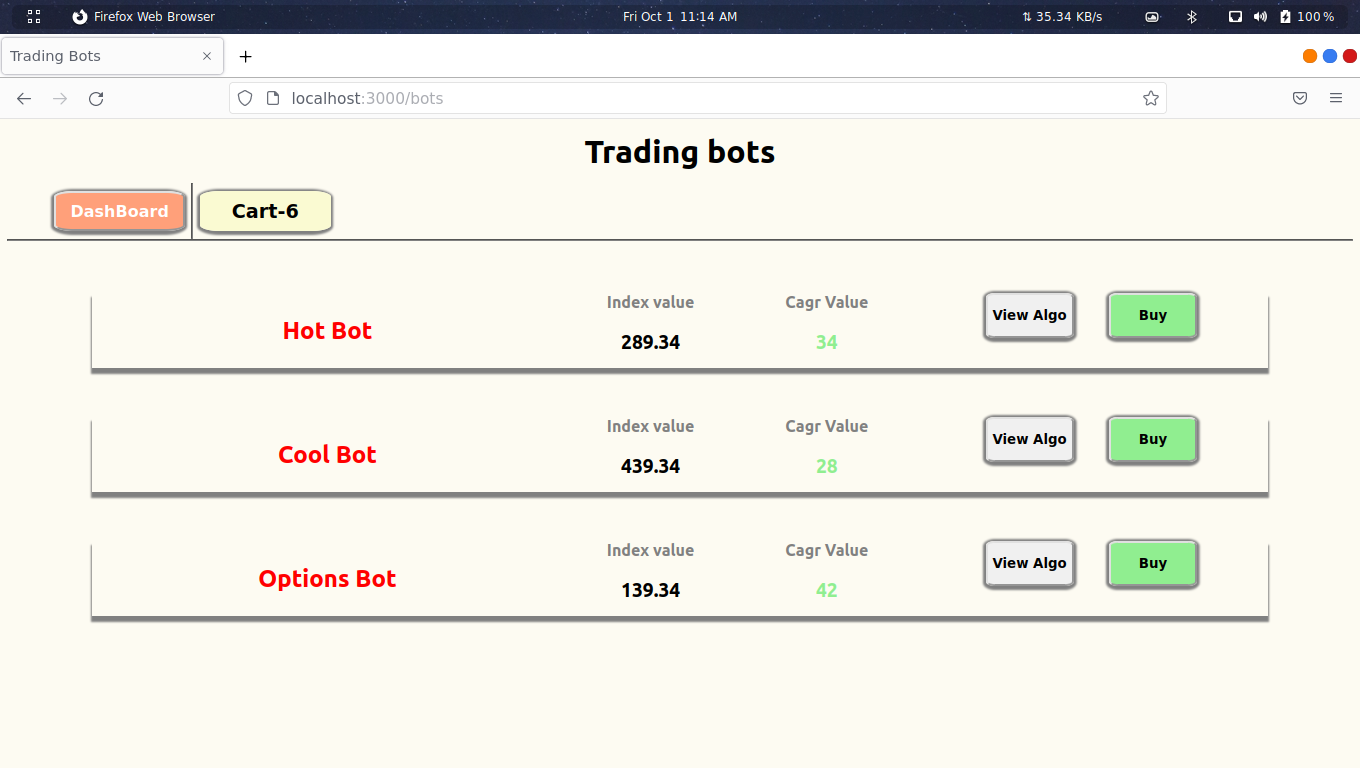Open the Bluetooth status icon
1360x768 pixels.
click(1191, 16)
